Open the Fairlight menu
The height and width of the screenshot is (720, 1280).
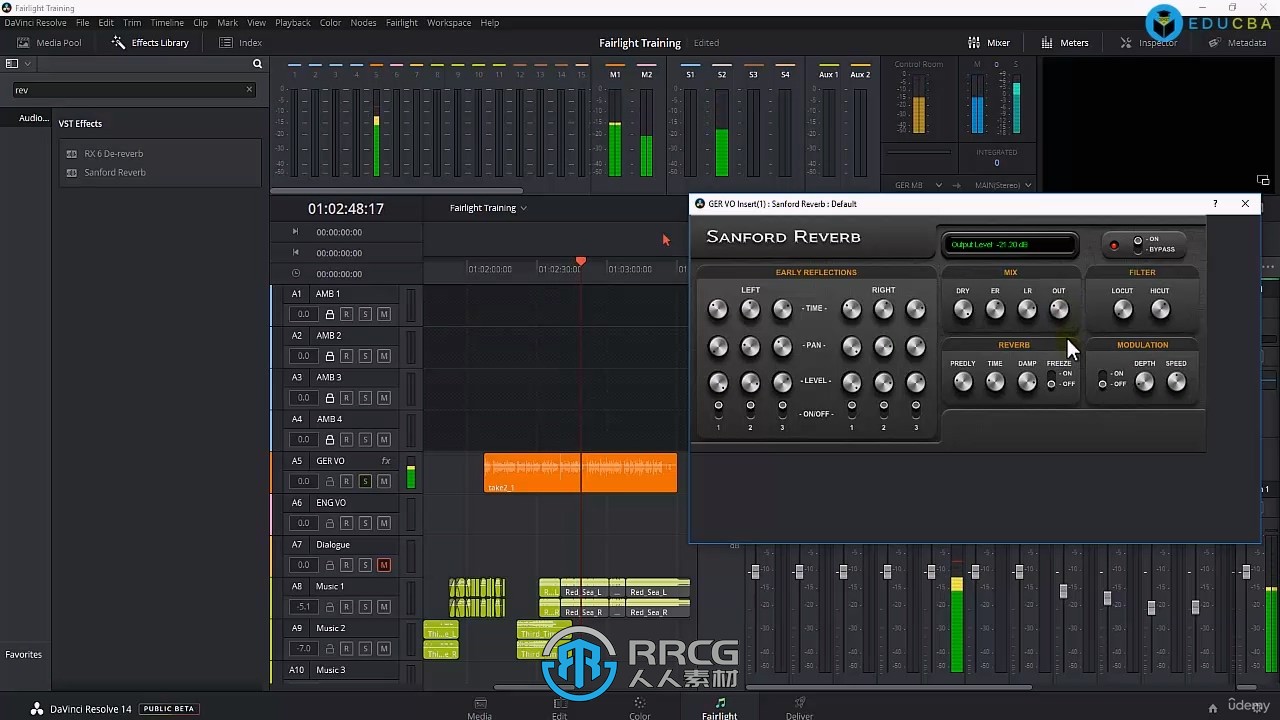coord(401,22)
